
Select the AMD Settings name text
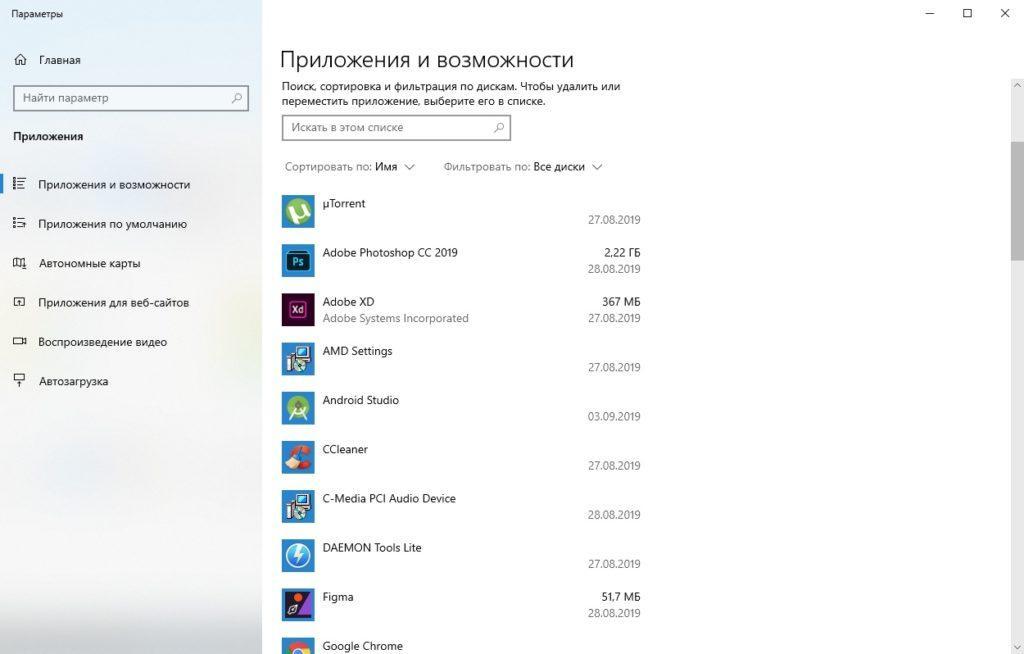pyautogui.click(x=357, y=351)
